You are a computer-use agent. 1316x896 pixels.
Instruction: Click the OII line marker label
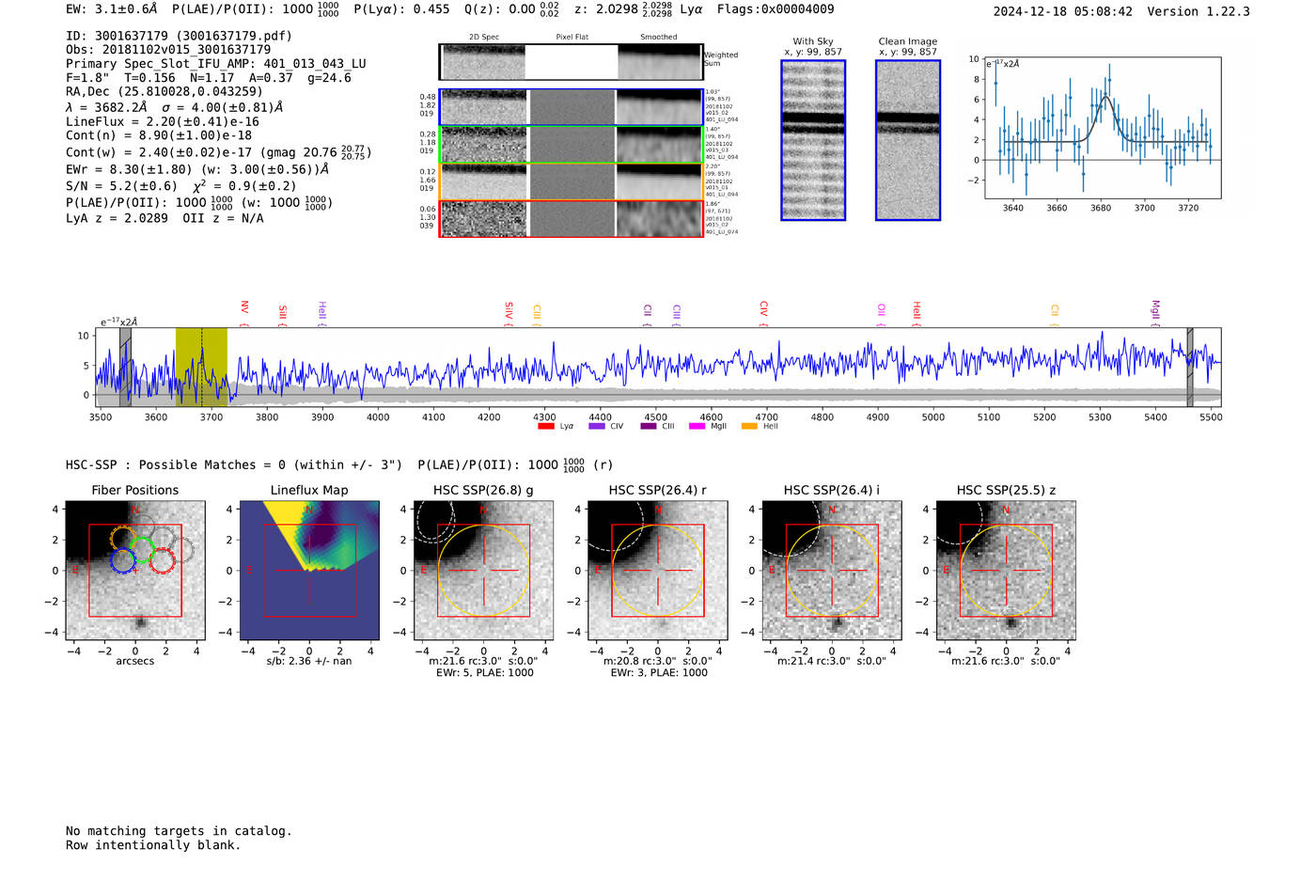coord(881,310)
